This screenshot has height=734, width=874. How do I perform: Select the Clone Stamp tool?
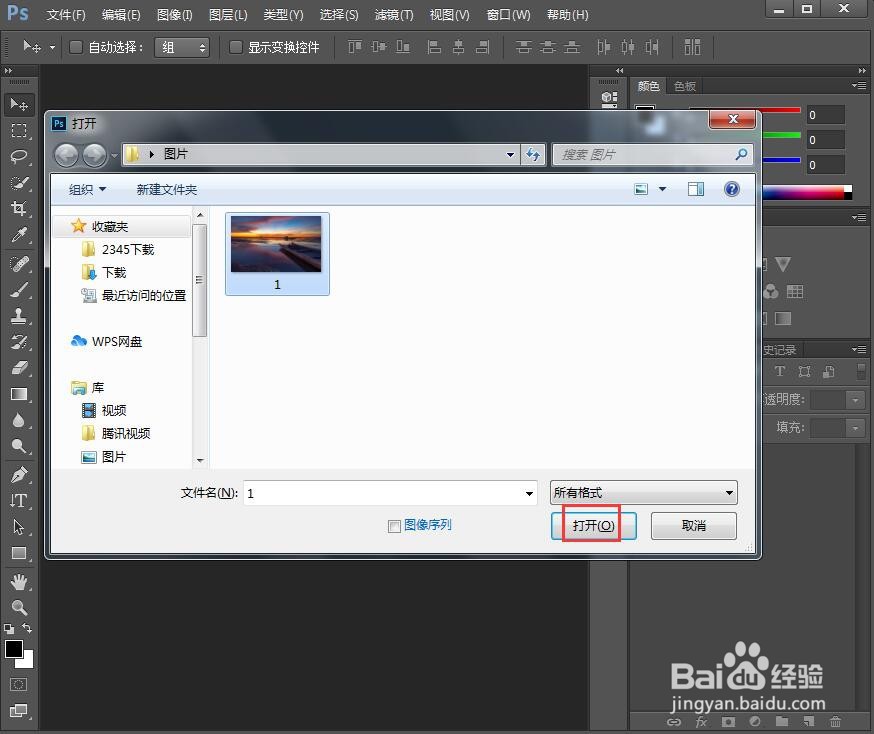19,316
